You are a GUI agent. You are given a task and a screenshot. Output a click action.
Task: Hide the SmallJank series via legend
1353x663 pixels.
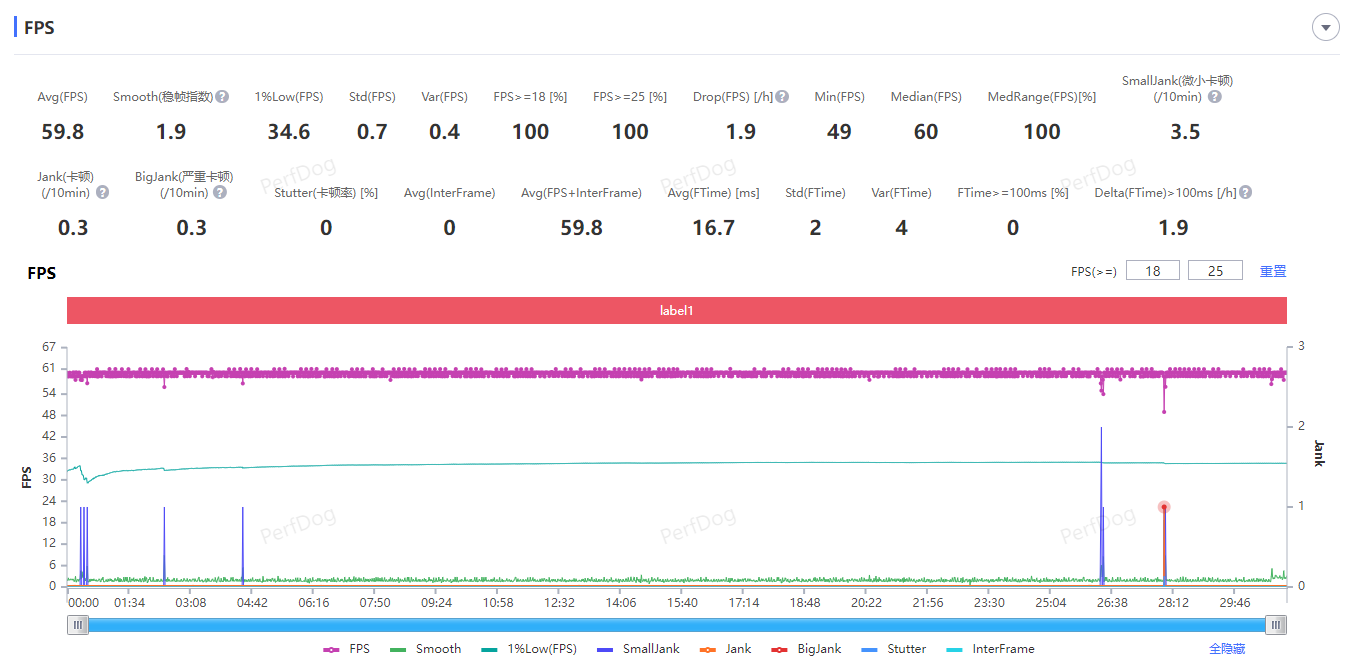pyautogui.click(x=638, y=649)
